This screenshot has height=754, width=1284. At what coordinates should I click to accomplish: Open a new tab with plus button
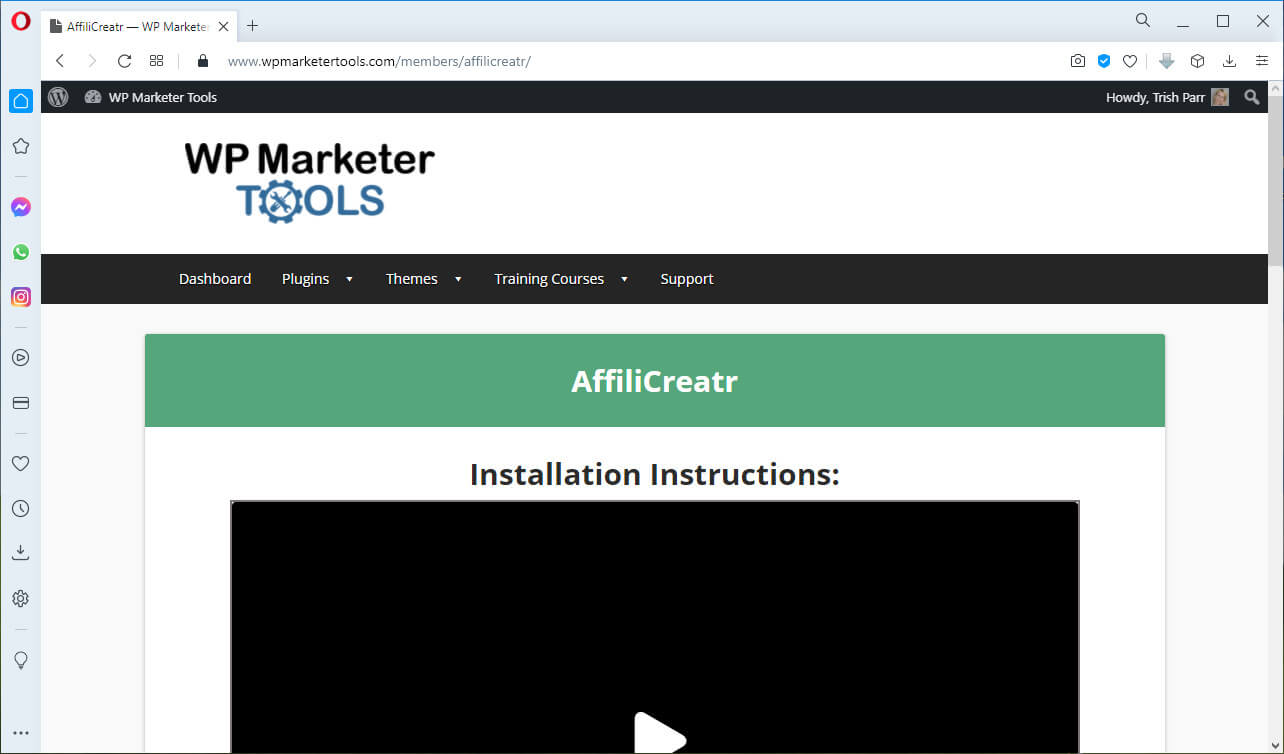point(252,26)
